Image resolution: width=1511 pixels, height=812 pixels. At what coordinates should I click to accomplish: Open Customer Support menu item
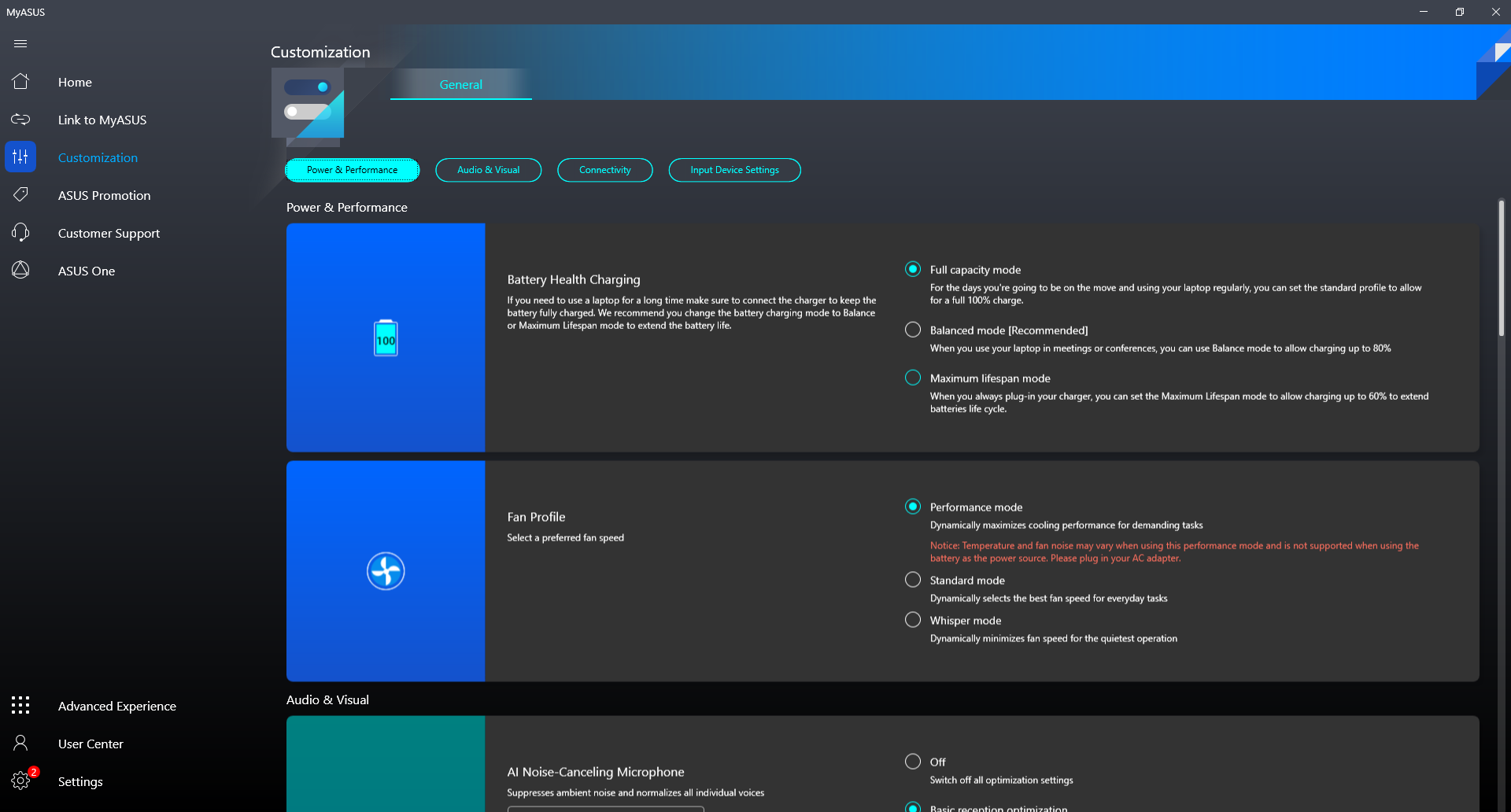(x=109, y=233)
